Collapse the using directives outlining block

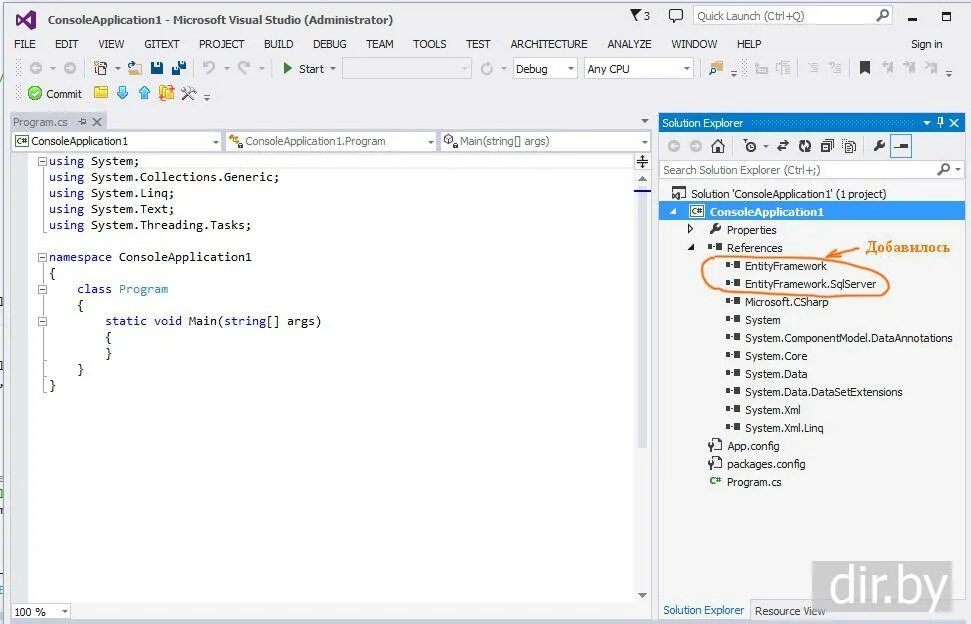click(42, 161)
